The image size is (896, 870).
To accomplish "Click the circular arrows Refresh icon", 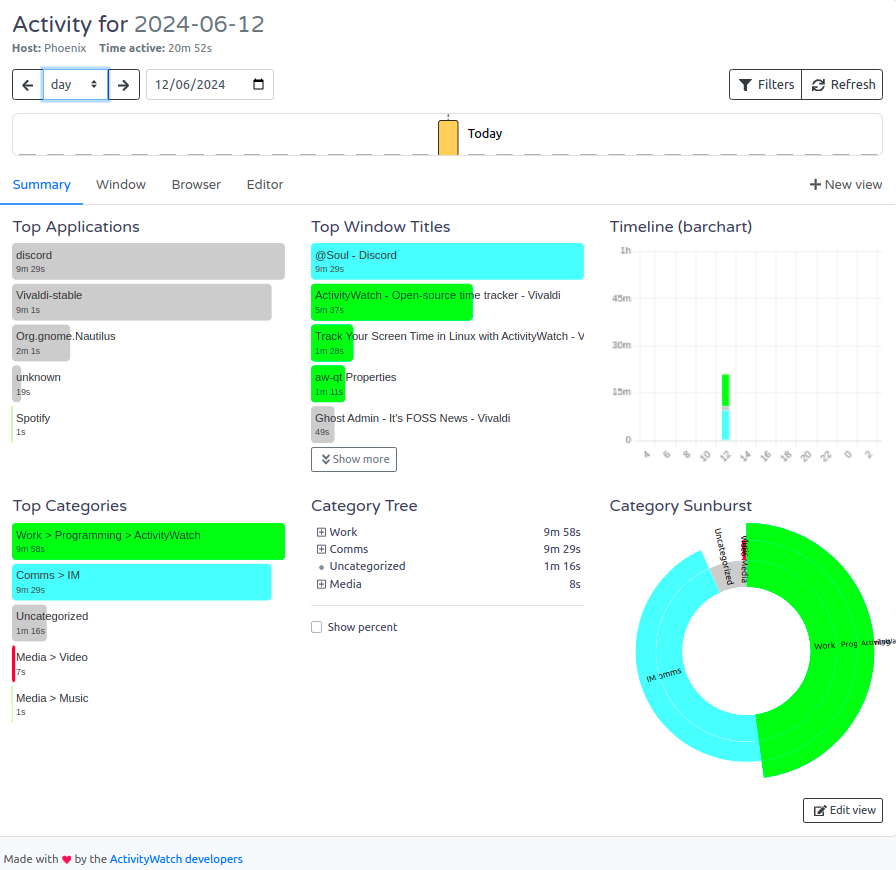I will click(x=818, y=84).
